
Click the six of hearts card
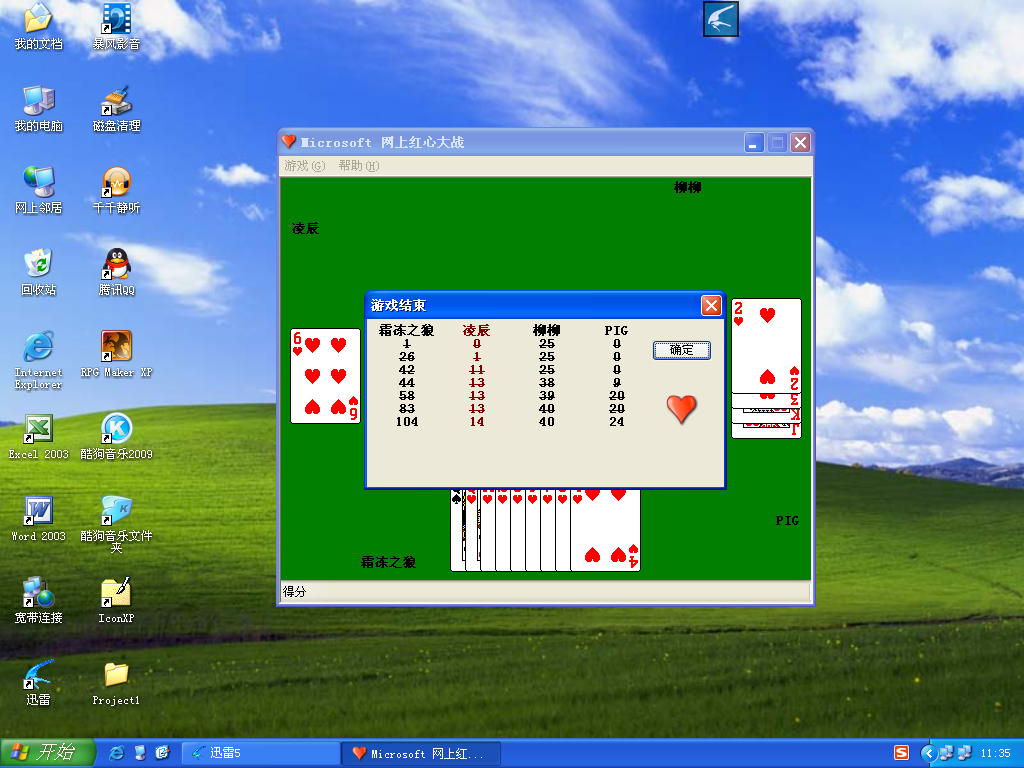(325, 376)
